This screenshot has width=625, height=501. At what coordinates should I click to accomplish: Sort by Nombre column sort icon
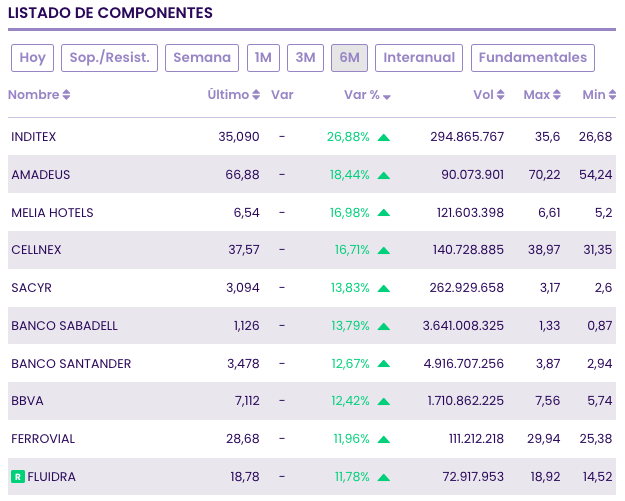click(66, 96)
